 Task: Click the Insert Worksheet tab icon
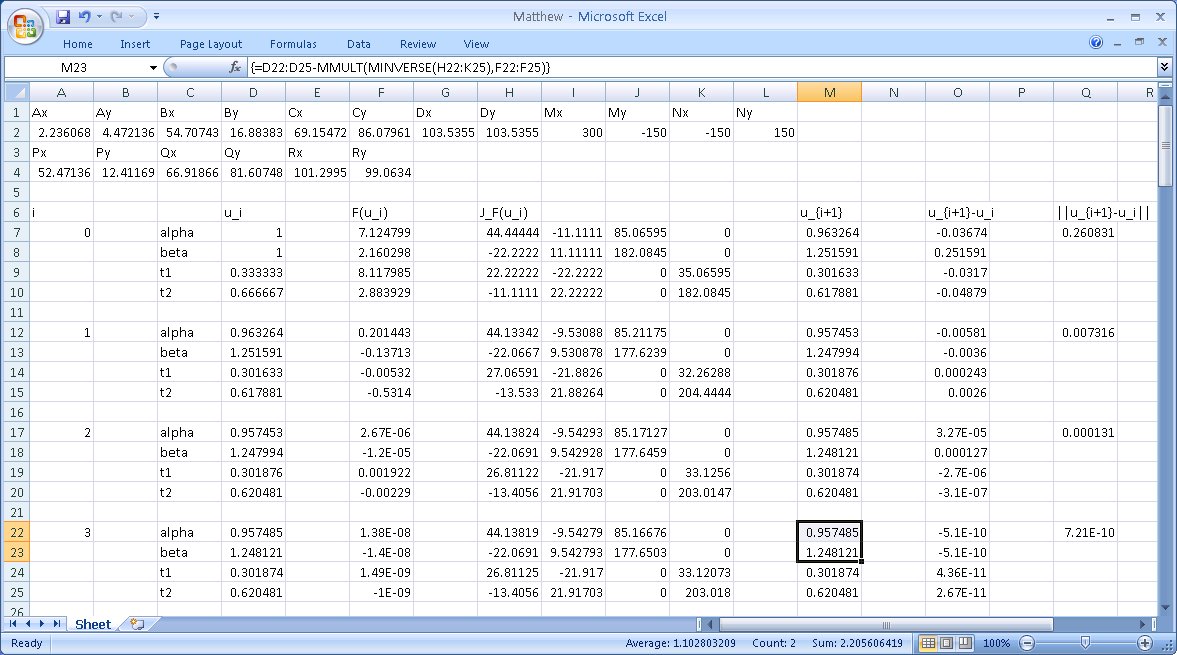[138, 624]
